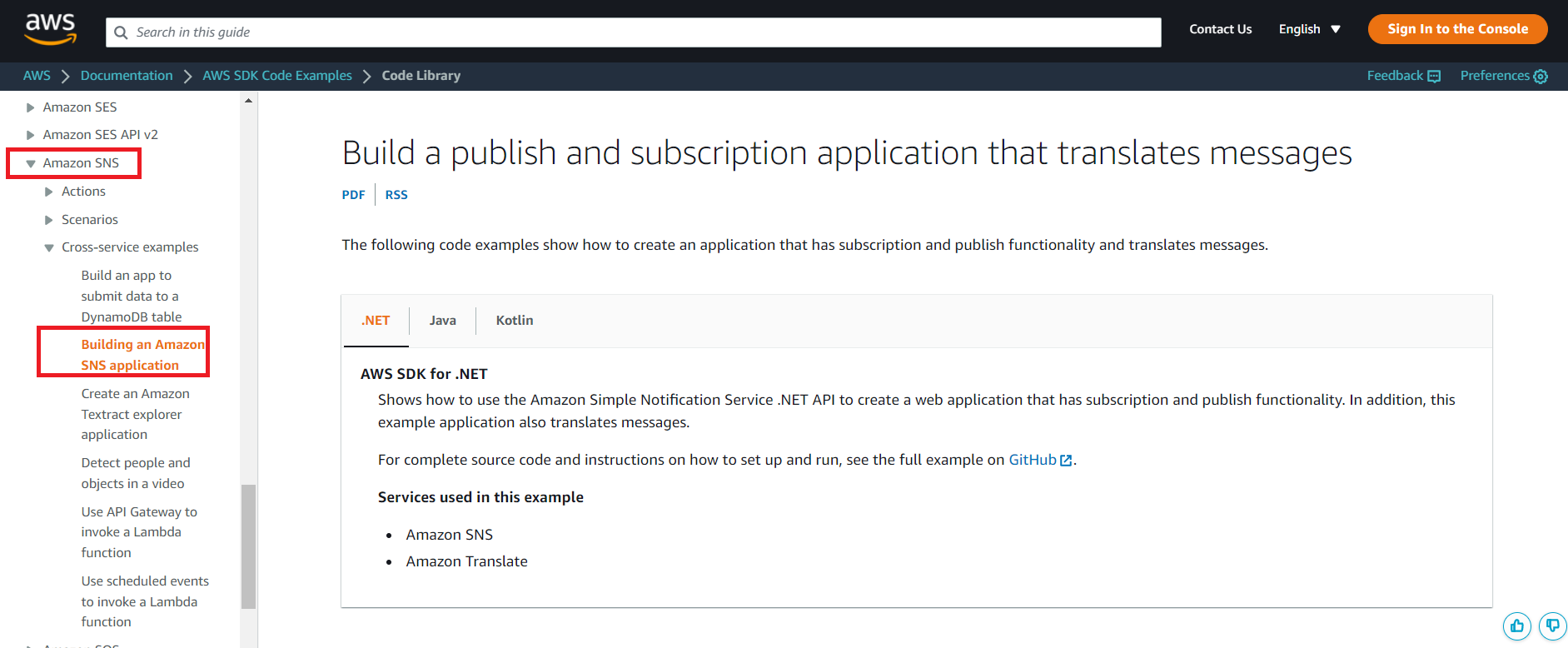Screen dimensions: 1568x648
Task: Open Building an Amazon SNS application
Action: click(142, 355)
